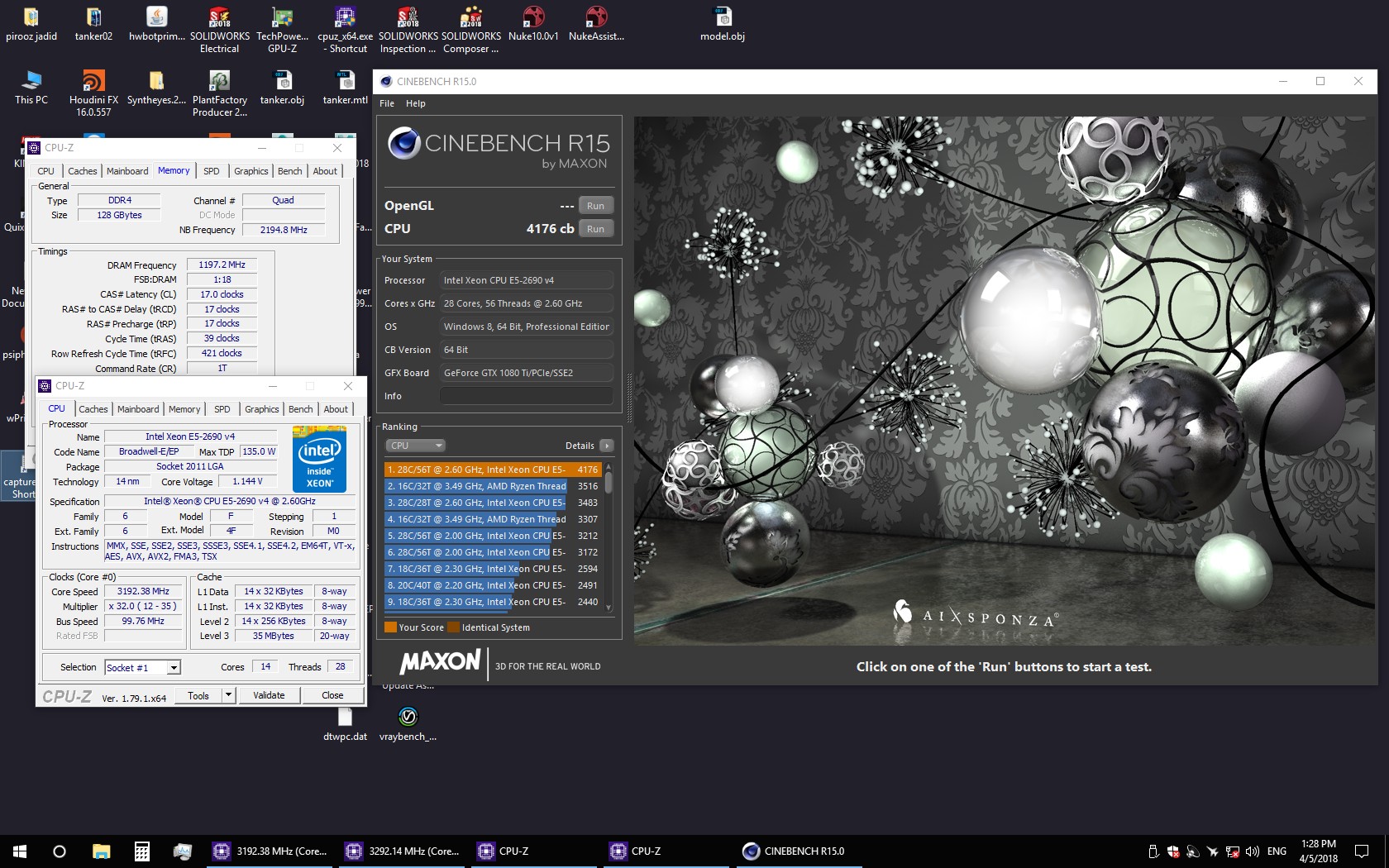Open the ENG language indicator
The height and width of the screenshot is (868, 1389).
pos(1277,851)
